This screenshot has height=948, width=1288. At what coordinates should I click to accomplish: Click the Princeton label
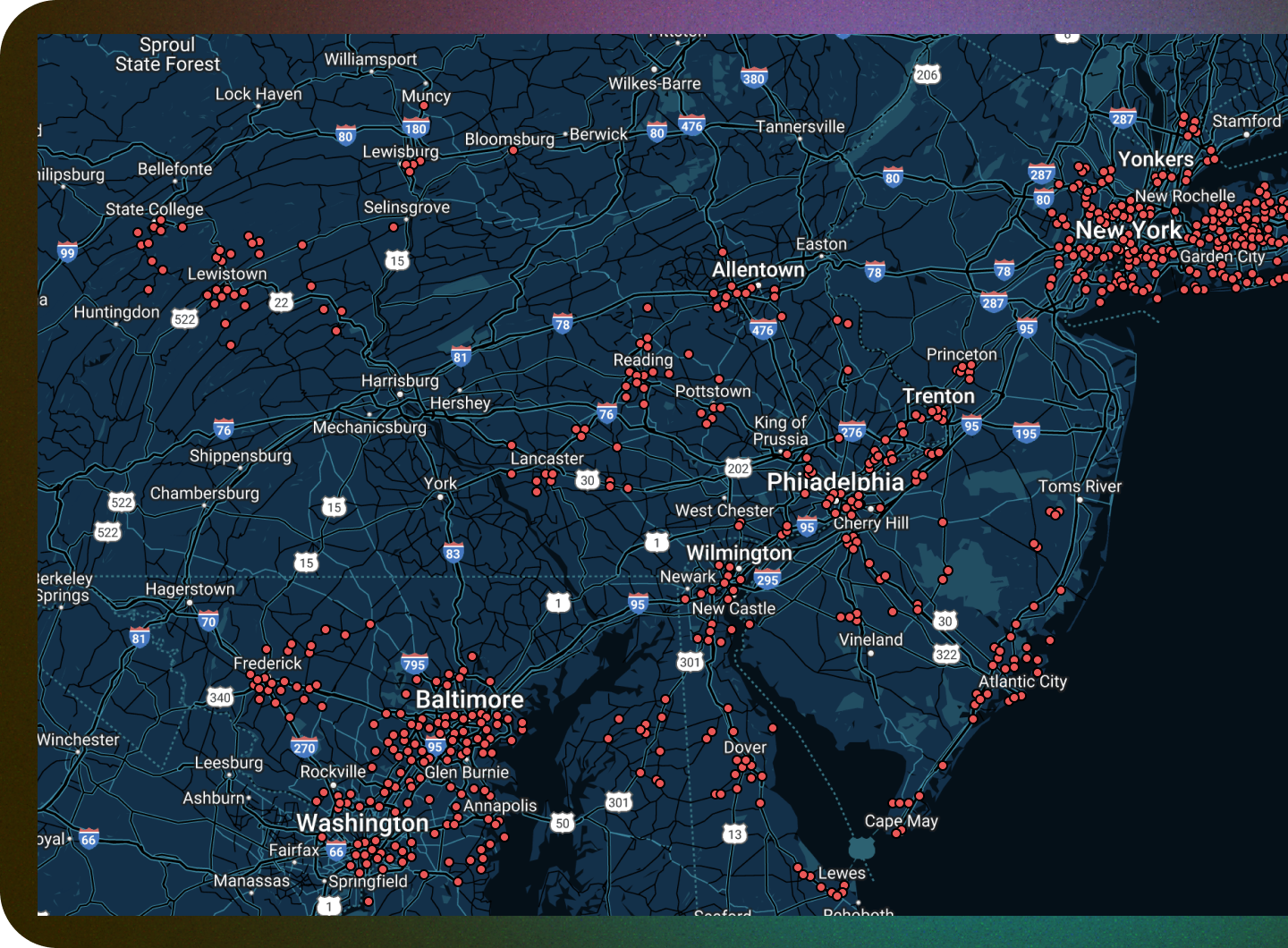pos(962,354)
